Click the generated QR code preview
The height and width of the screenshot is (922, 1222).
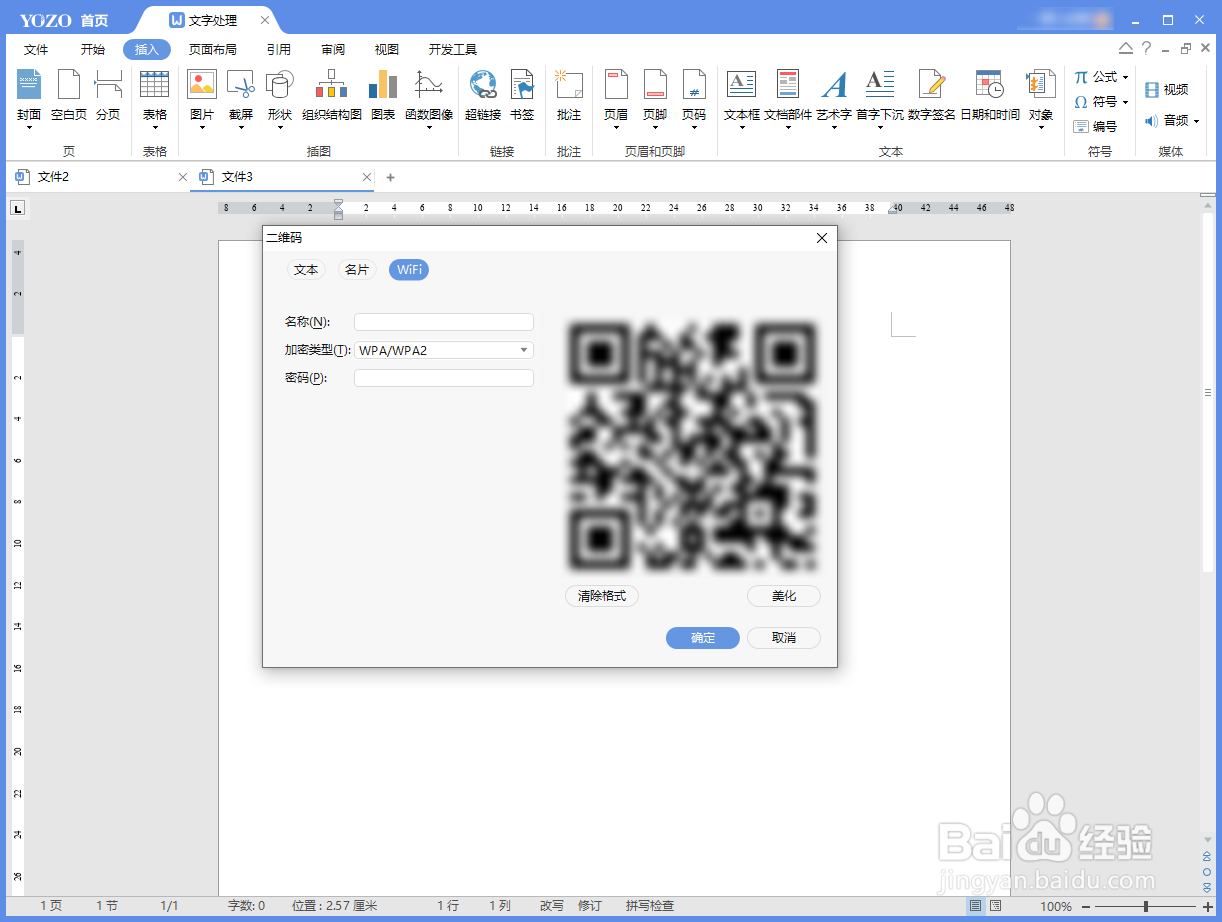[x=693, y=447]
